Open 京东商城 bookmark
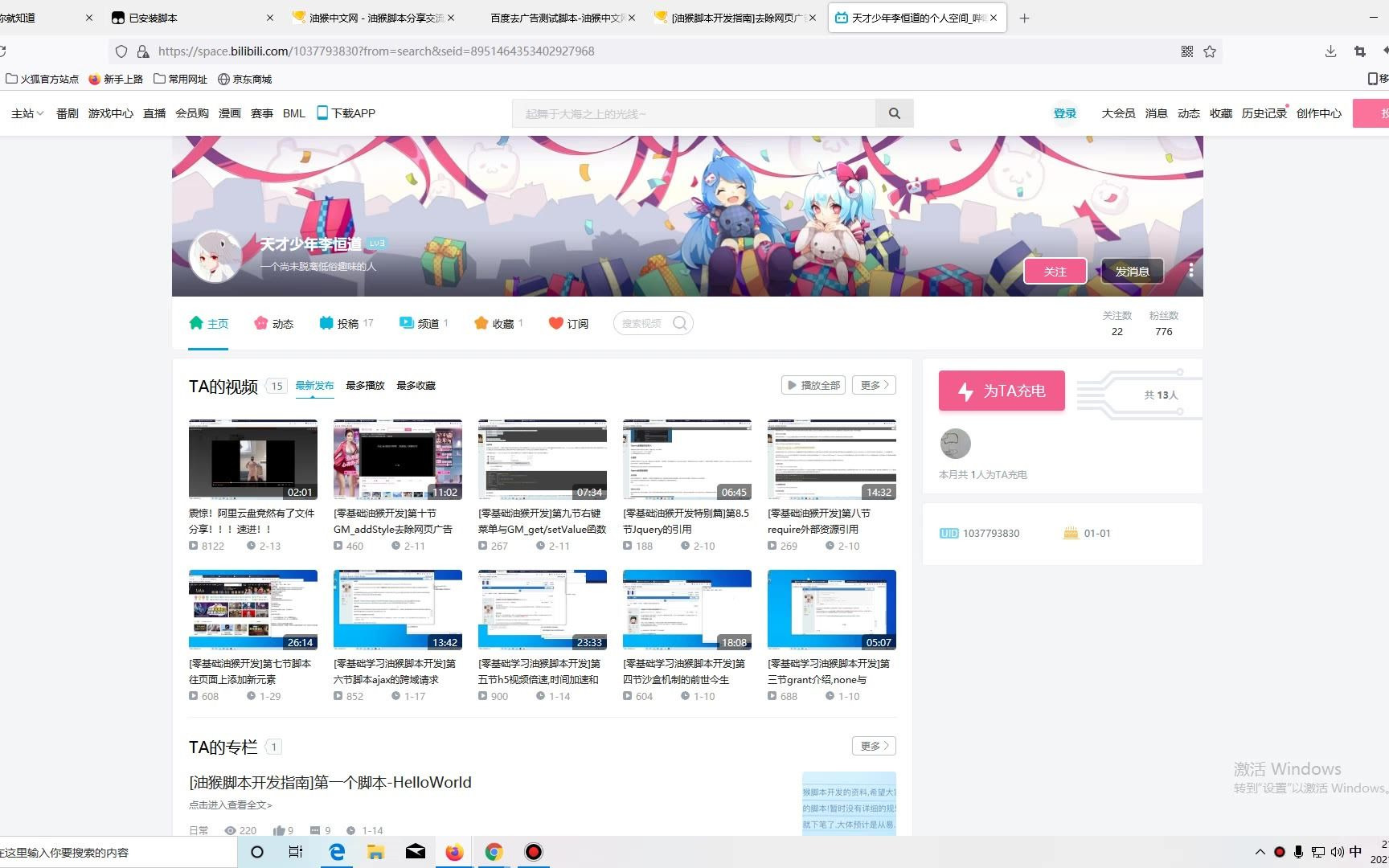The width and height of the screenshot is (1389, 868). point(245,79)
